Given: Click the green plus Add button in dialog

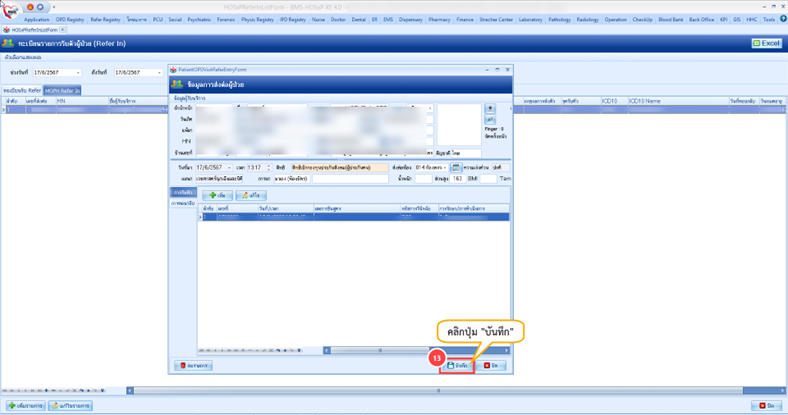Looking at the screenshot, I should [217, 195].
